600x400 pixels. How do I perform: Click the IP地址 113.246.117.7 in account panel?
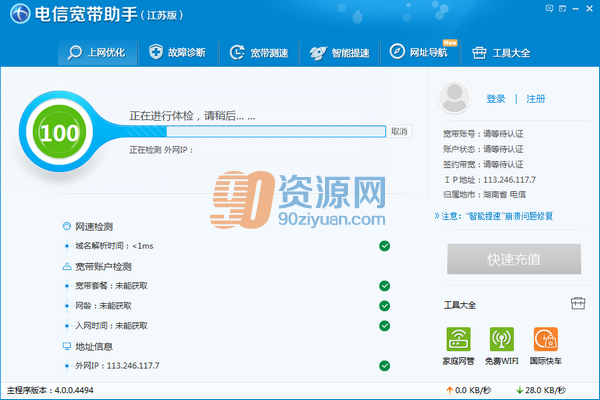point(490,180)
